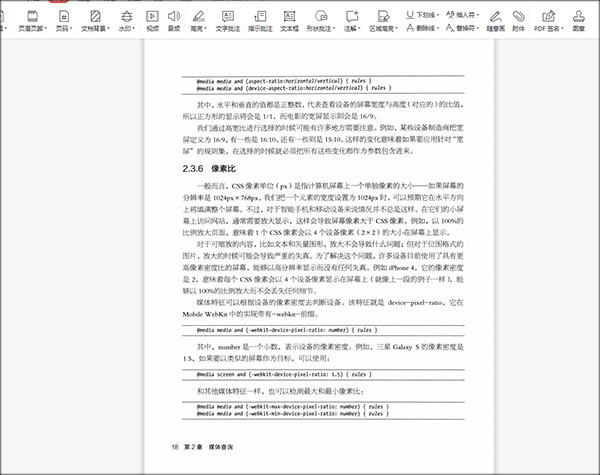Select the 高亮 highlighter pen icon
600x475 pixels.
click(x=198, y=16)
